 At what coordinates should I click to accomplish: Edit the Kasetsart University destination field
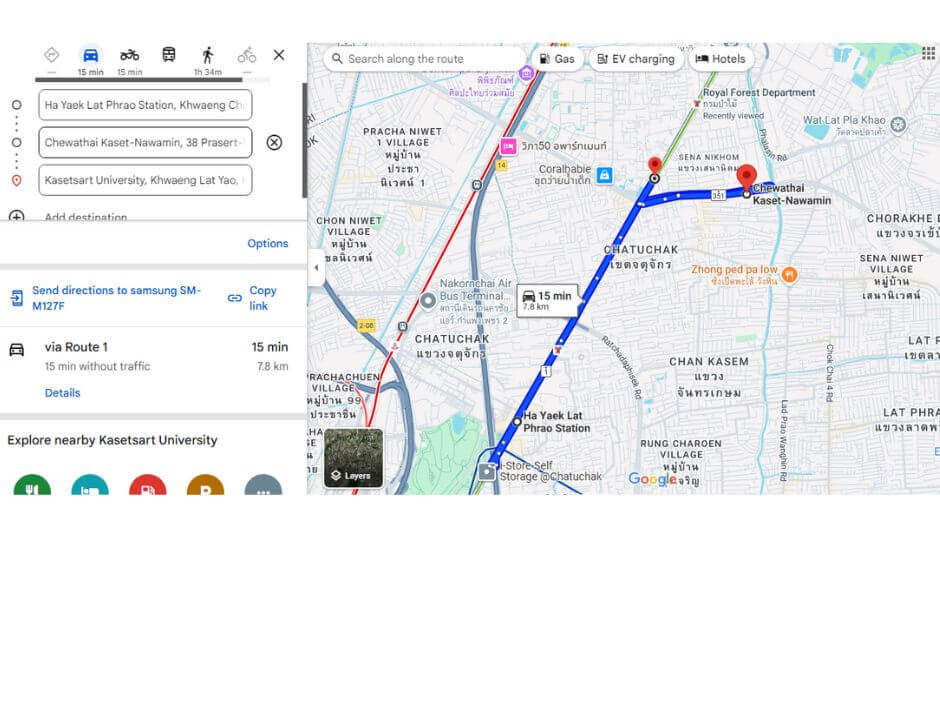coord(145,180)
